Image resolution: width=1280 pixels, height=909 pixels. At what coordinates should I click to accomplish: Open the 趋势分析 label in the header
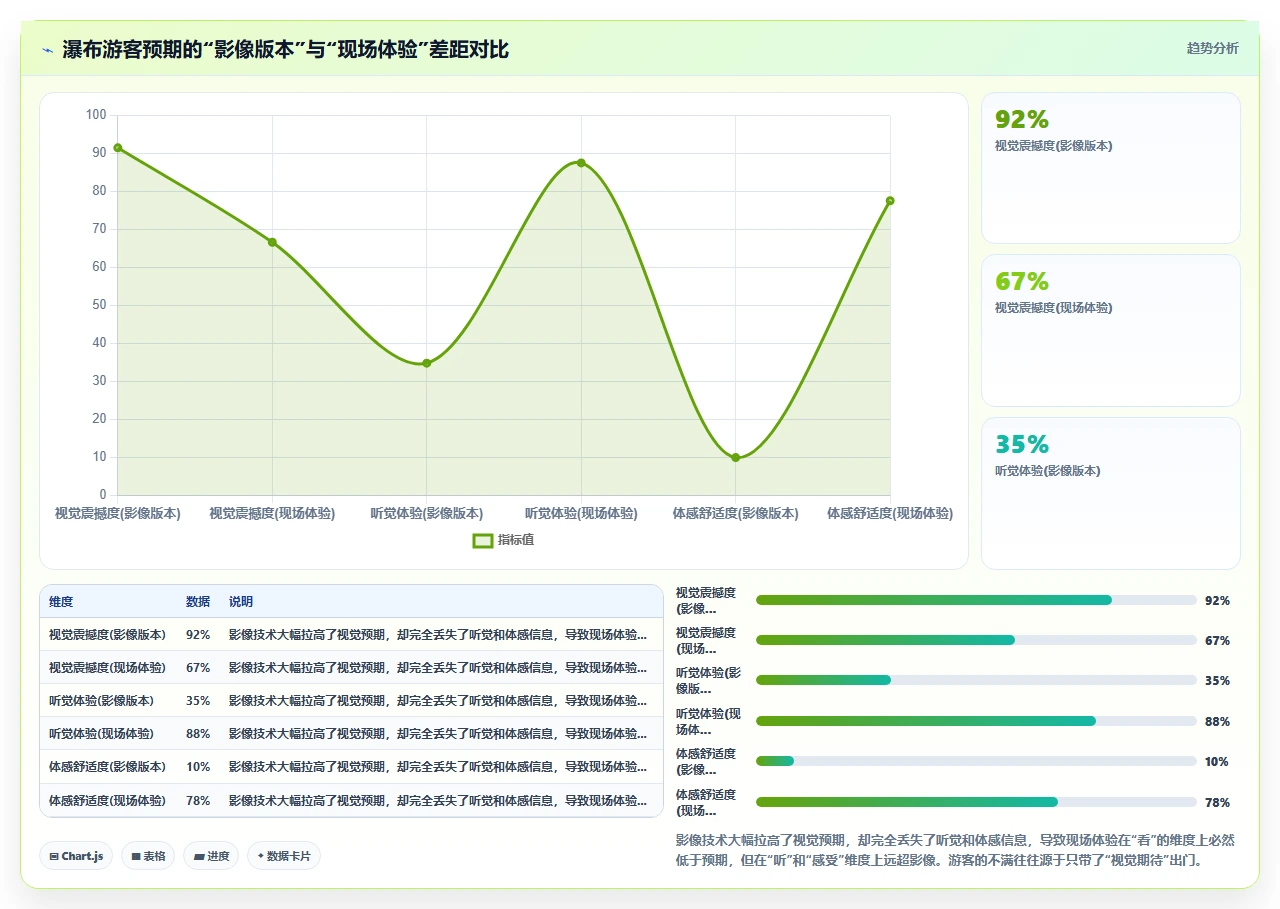tap(1212, 48)
